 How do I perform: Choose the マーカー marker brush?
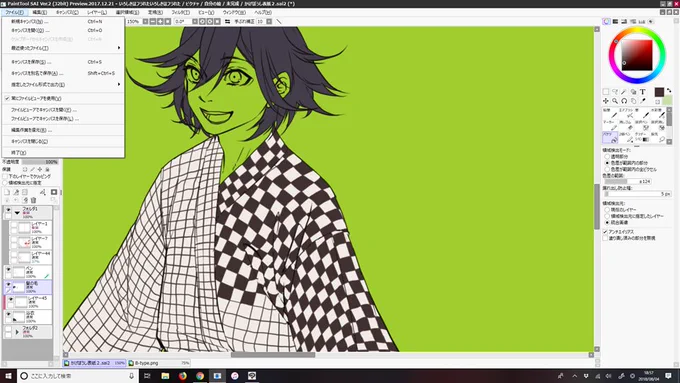tap(610, 125)
